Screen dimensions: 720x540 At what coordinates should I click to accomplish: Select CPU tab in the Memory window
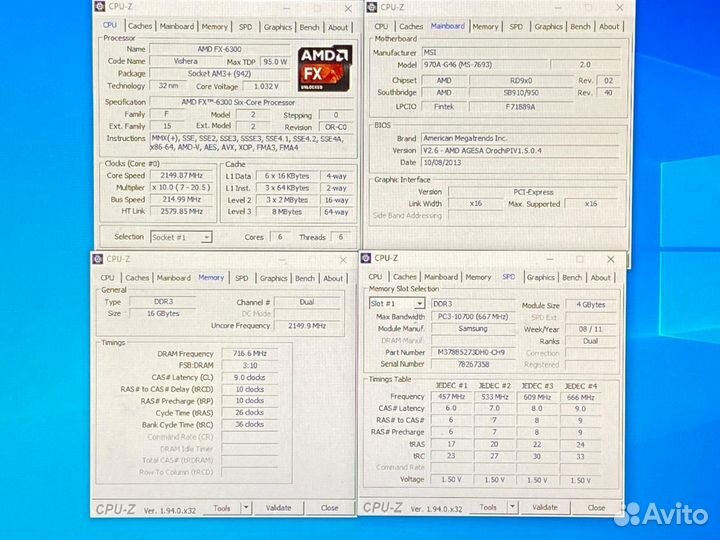pyautogui.click(x=107, y=278)
